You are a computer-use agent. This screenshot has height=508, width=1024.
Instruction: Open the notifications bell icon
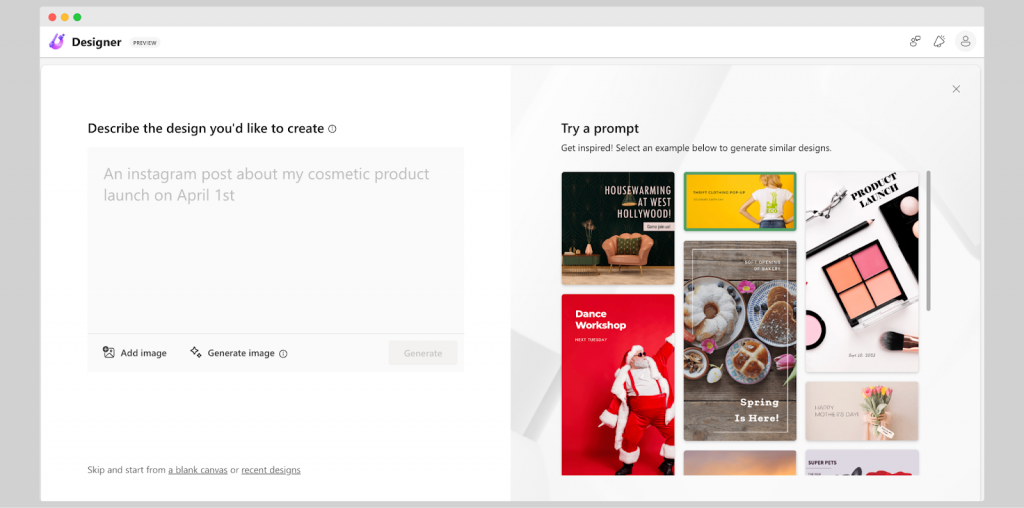pos(939,41)
